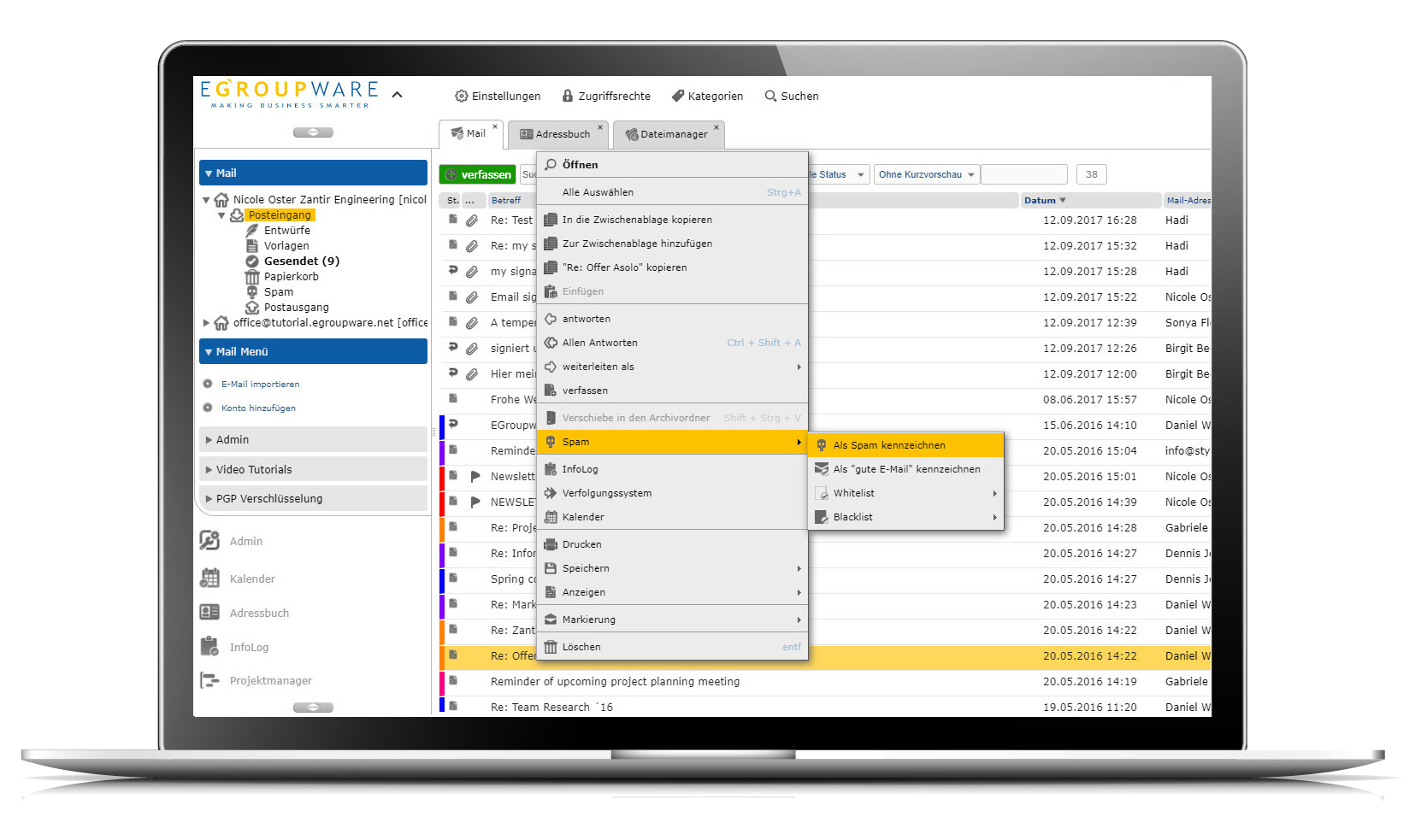Select the Spam folder in the tree

tap(278, 291)
